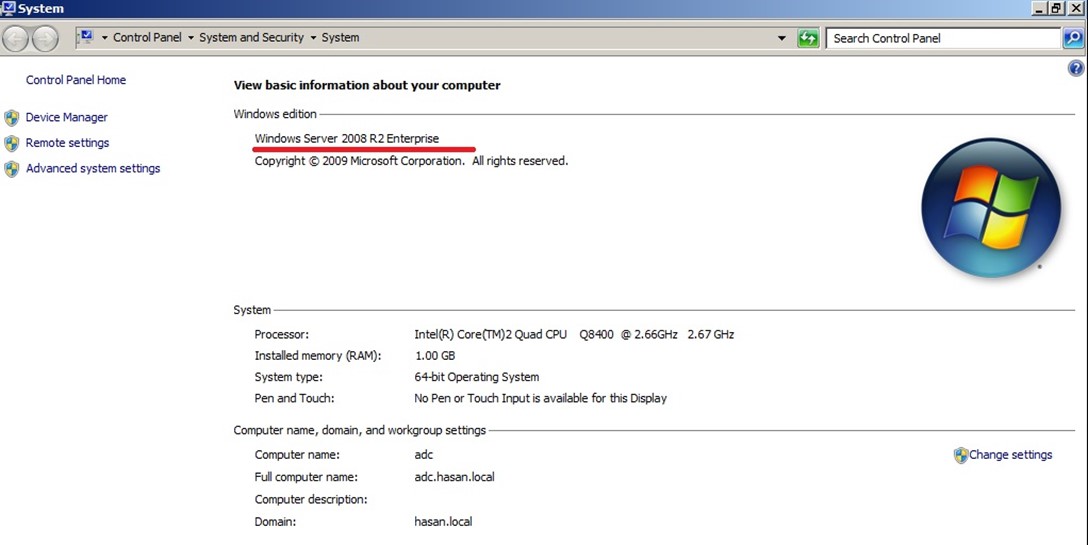Click computer name value adc
Viewport: 1088px width, 545px height.
tap(423, 455)
